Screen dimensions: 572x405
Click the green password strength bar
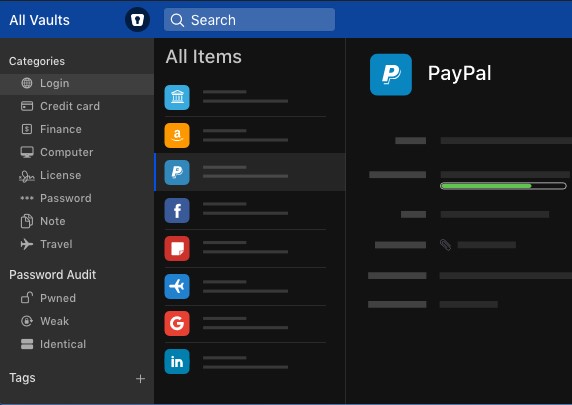(x=503, y=186)
